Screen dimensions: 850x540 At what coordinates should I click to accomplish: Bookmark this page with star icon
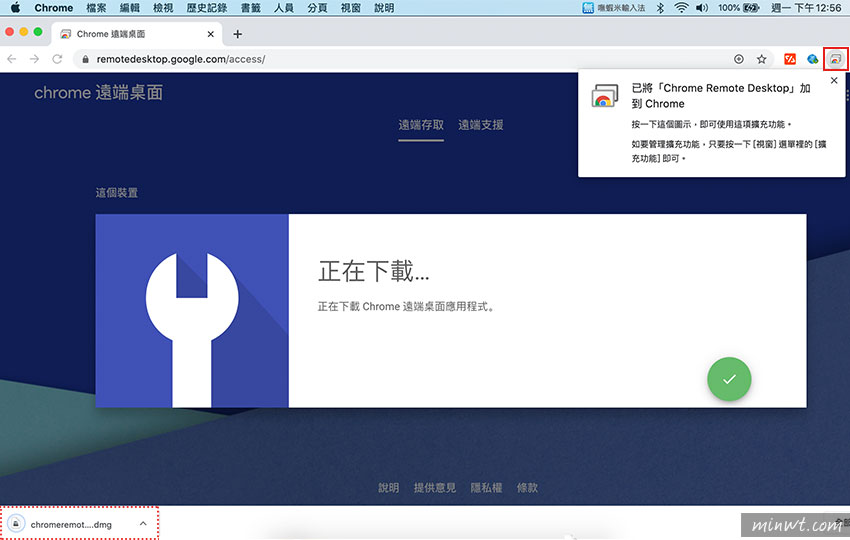(x=762, y=59)
